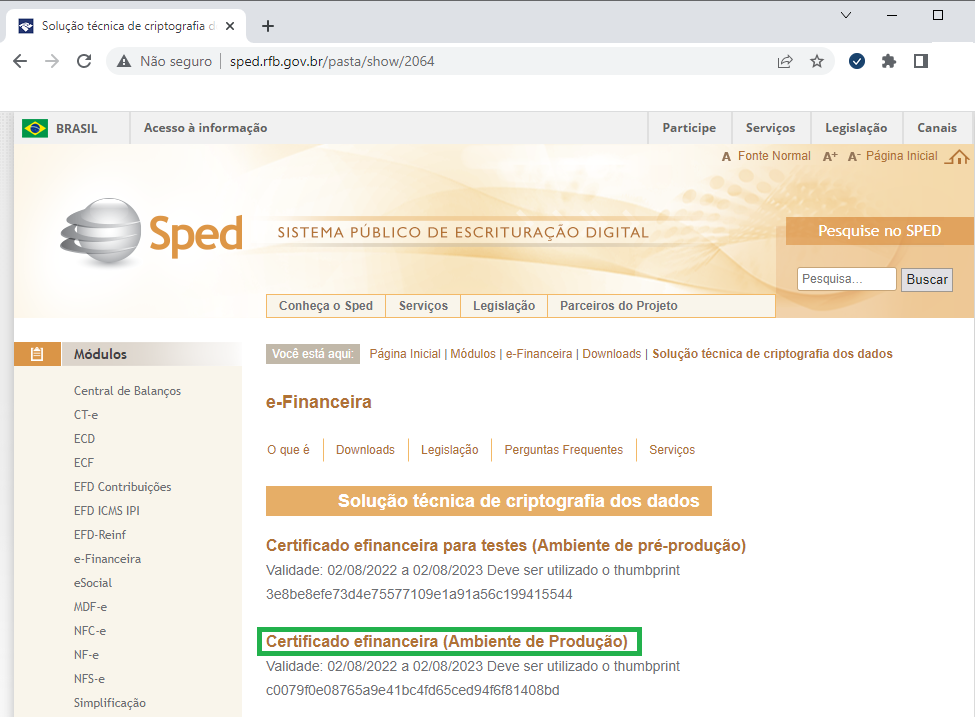
Task: Select 'EFD Contribuições' in sidebar
Action: tap(122, 487)
